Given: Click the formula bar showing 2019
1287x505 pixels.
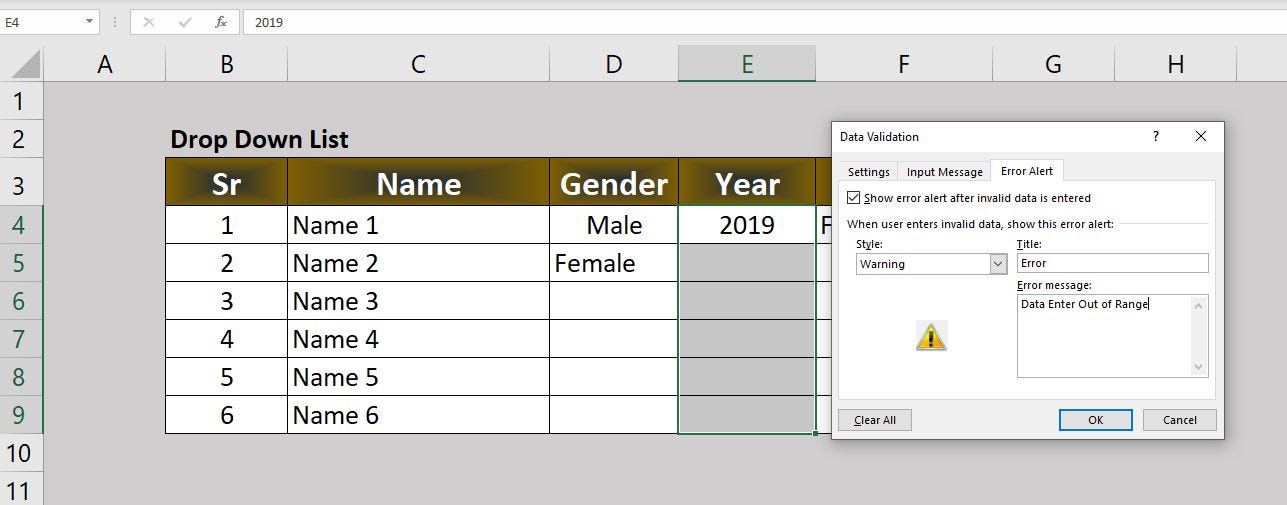Looking at the screenshot, I should pyautogui.click(x=763, y=22).
